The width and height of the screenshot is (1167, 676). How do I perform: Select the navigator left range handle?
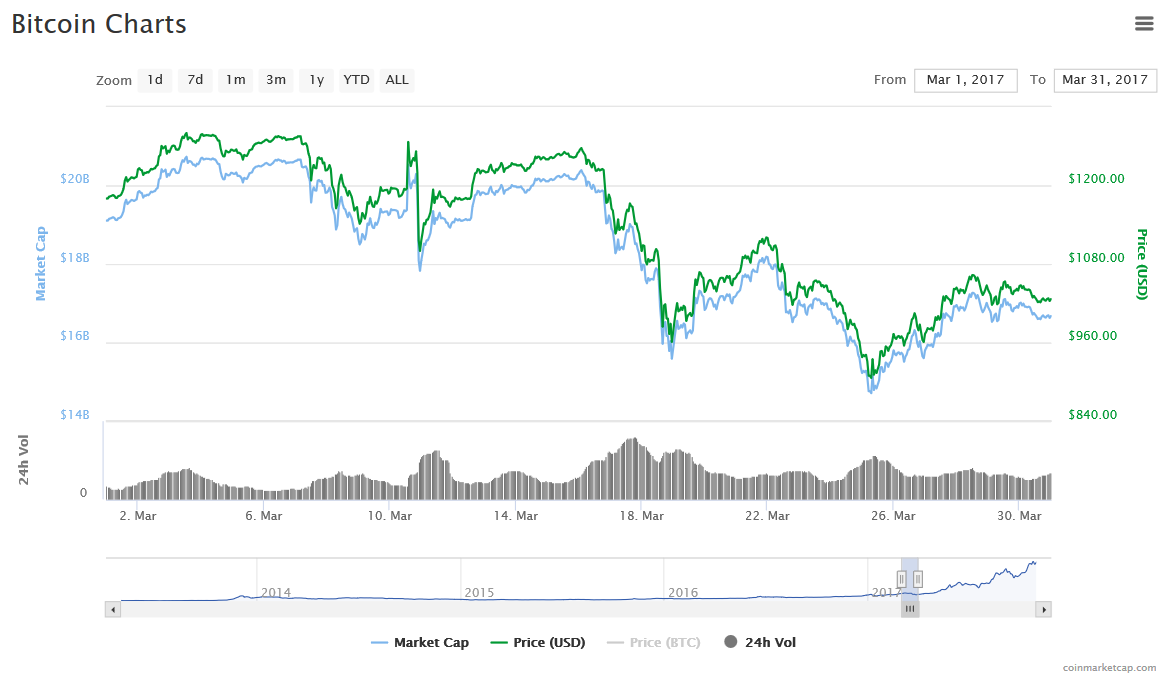901,579
